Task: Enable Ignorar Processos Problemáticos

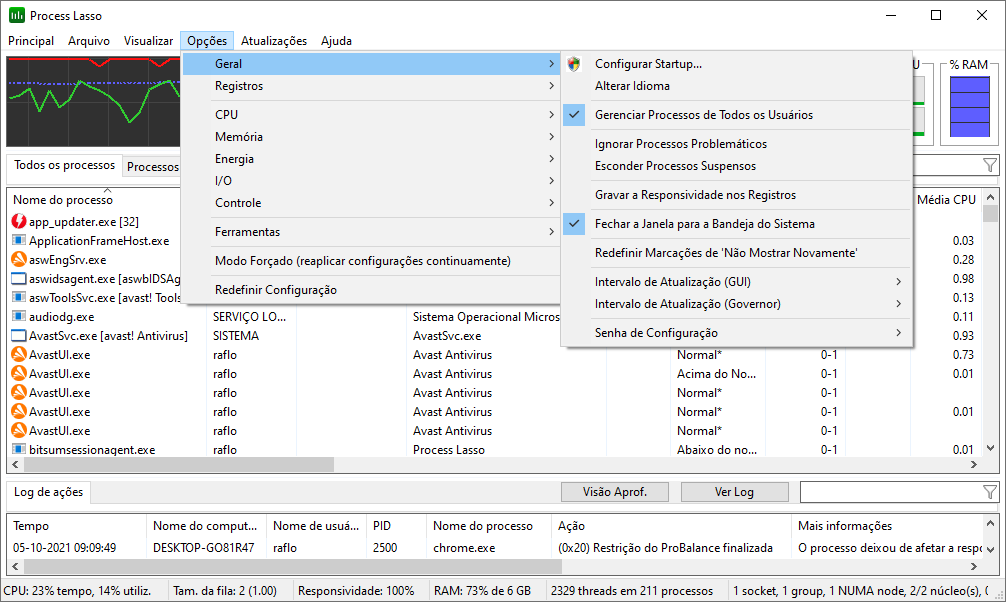Action: 737,144
